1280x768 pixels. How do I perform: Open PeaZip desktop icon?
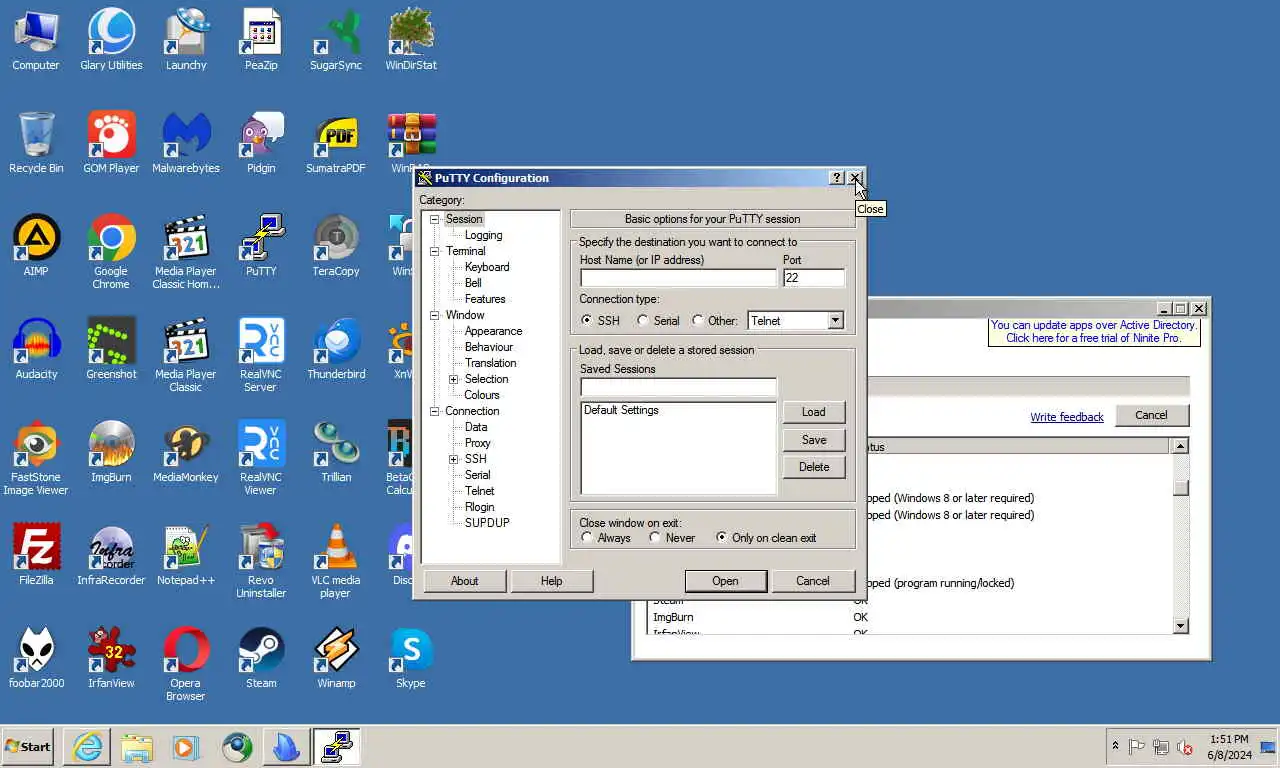point(261,40)
